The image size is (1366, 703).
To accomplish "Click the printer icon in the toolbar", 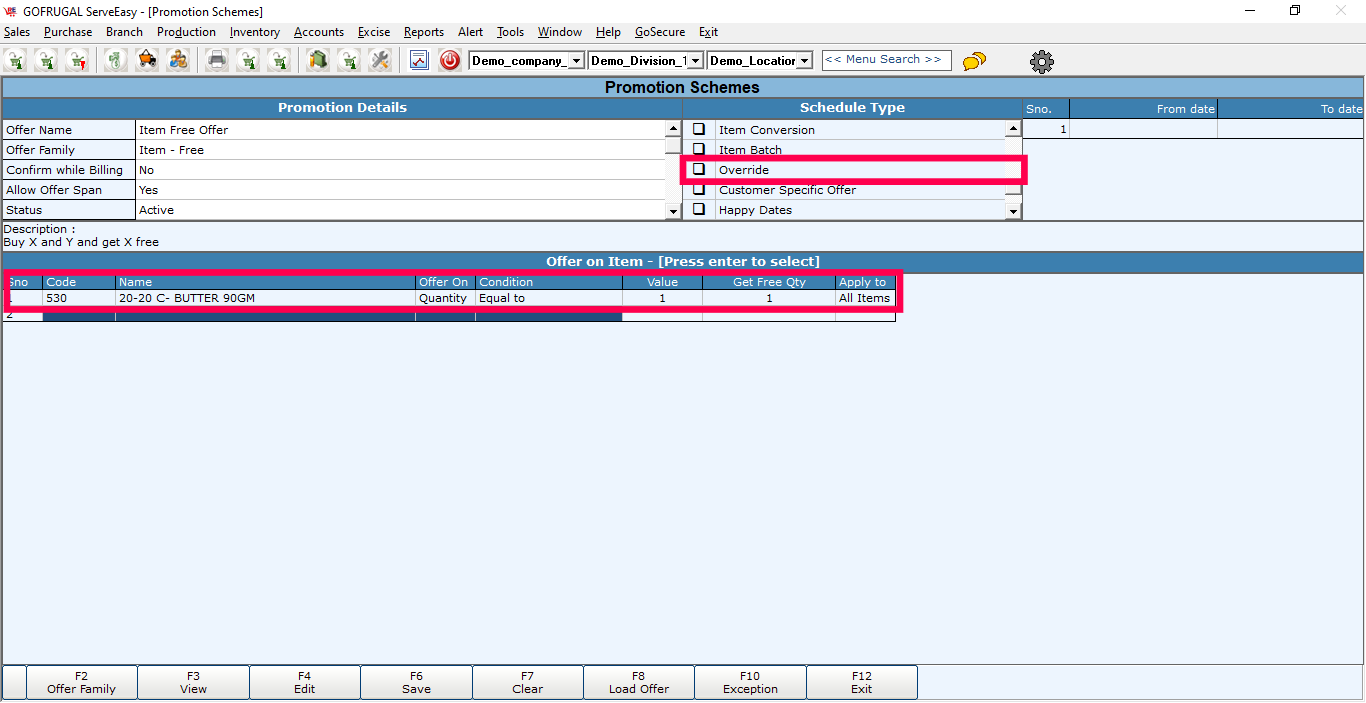I will [x=217, y=60].
